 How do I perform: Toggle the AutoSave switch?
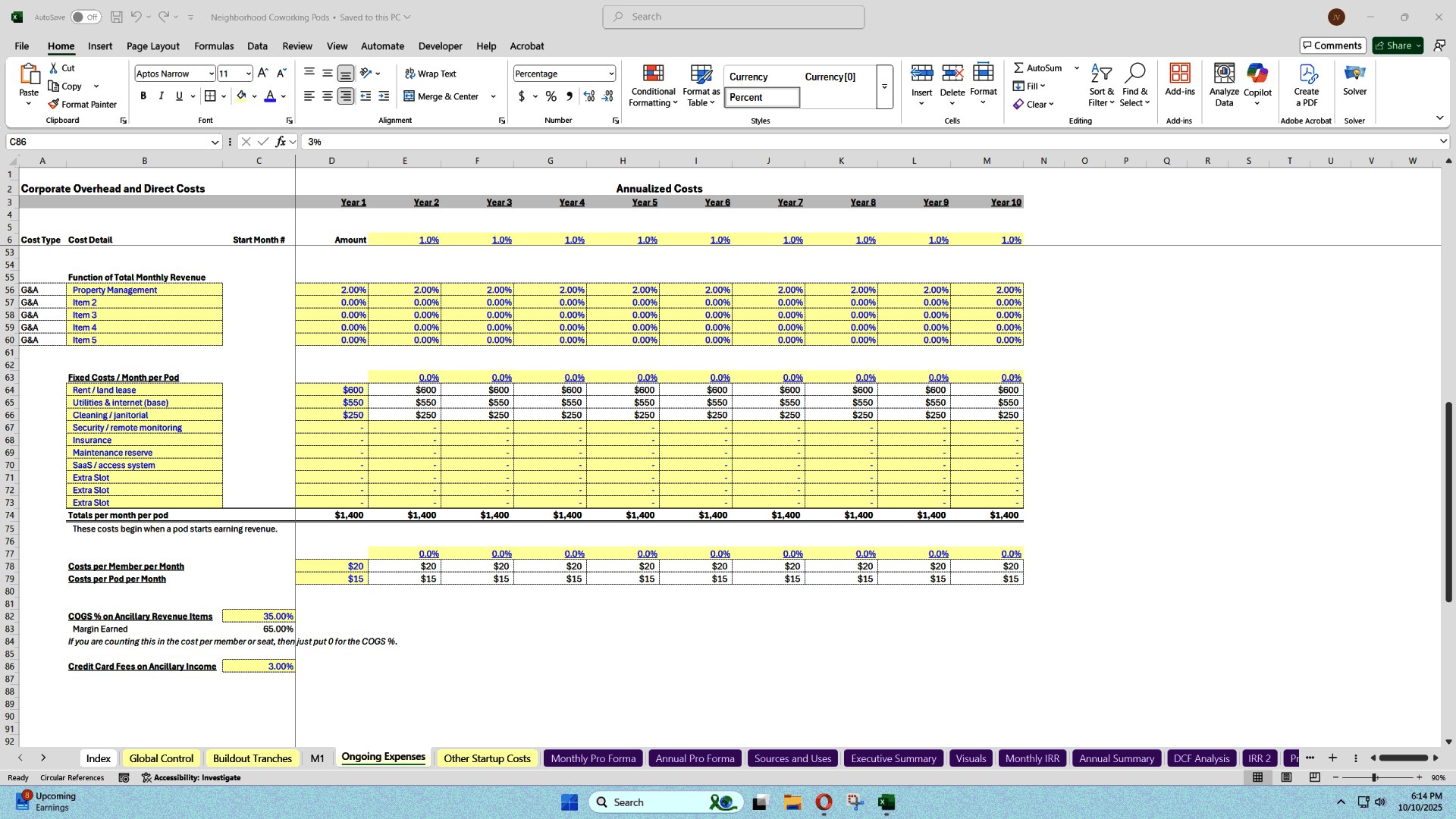86,17
